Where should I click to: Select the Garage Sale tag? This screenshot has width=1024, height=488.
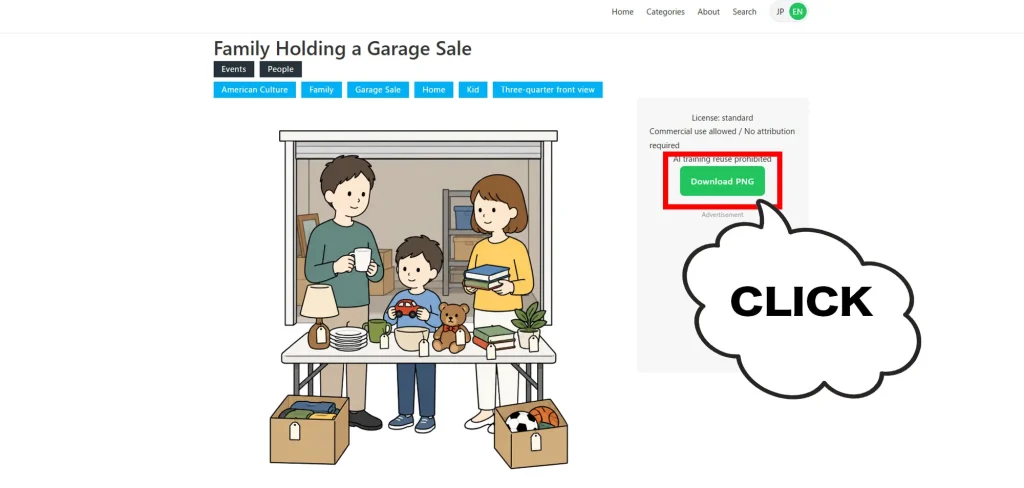click(x=378, y=90)
